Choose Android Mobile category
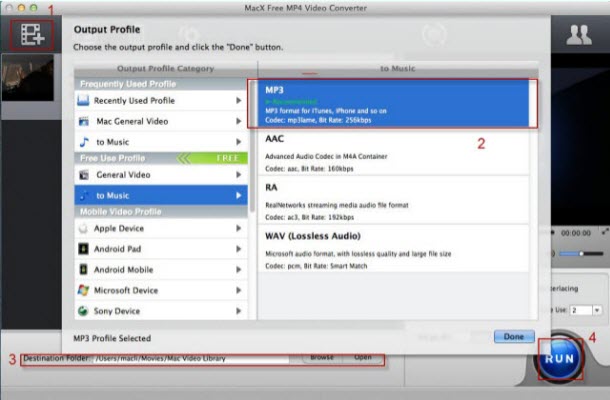The height and width of the screenshot is (400, 610). point(161,269)
